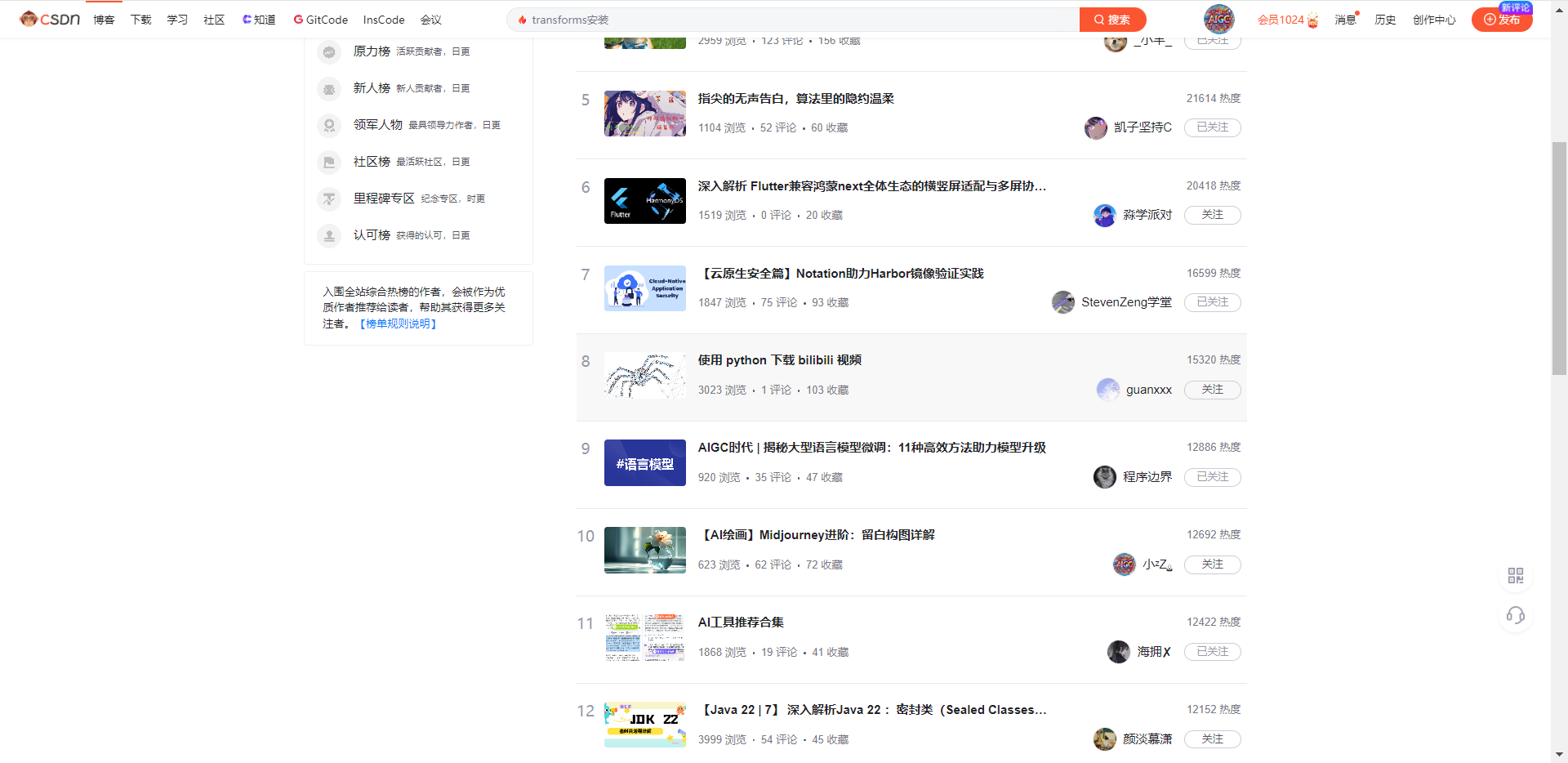The width and height of the screenshot is (1568, 763).
Task: Open 程序边界 author avatar
Action: click(1105, 478)
